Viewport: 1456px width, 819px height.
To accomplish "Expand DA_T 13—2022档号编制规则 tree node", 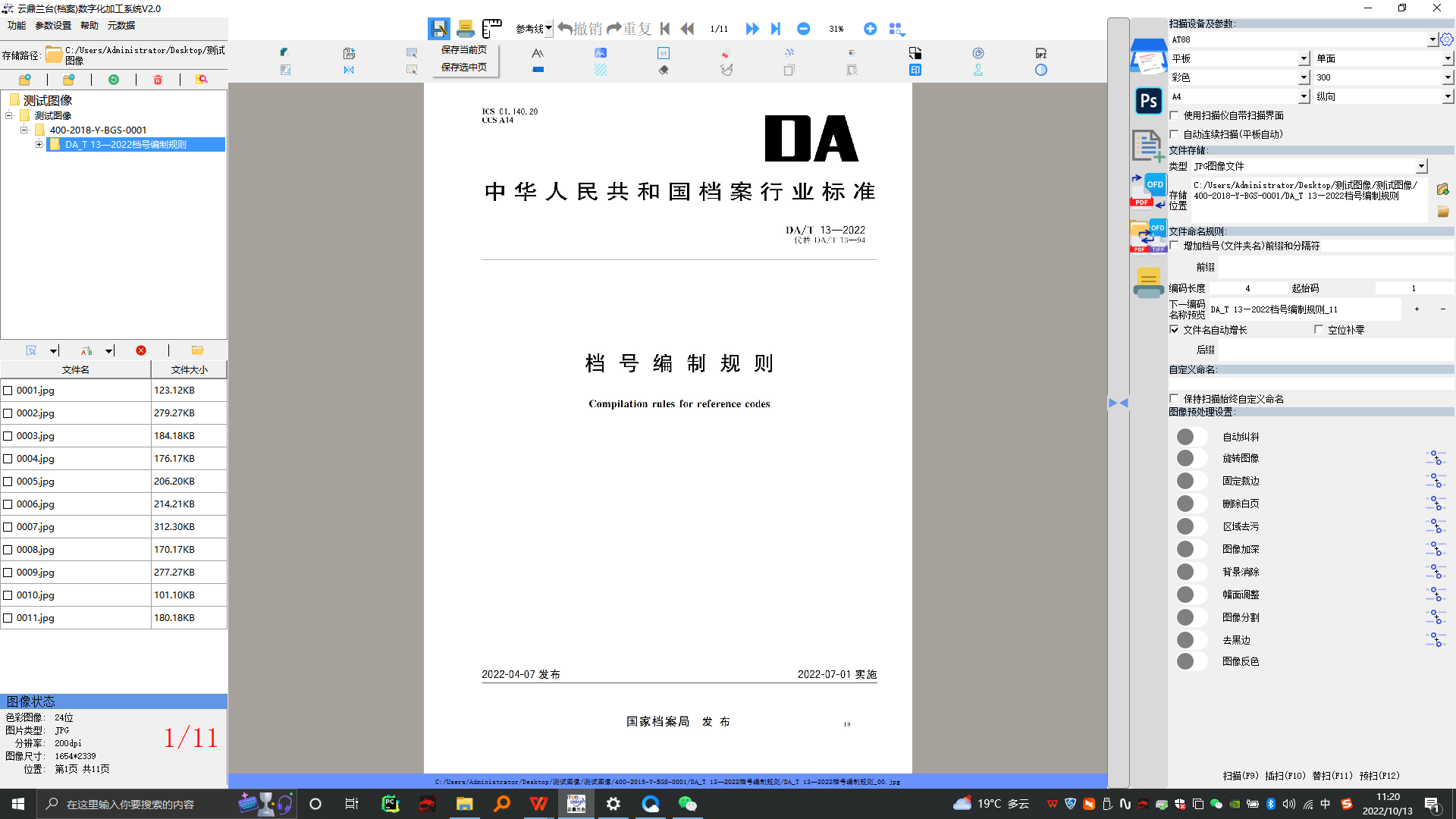I will point(39,144).
